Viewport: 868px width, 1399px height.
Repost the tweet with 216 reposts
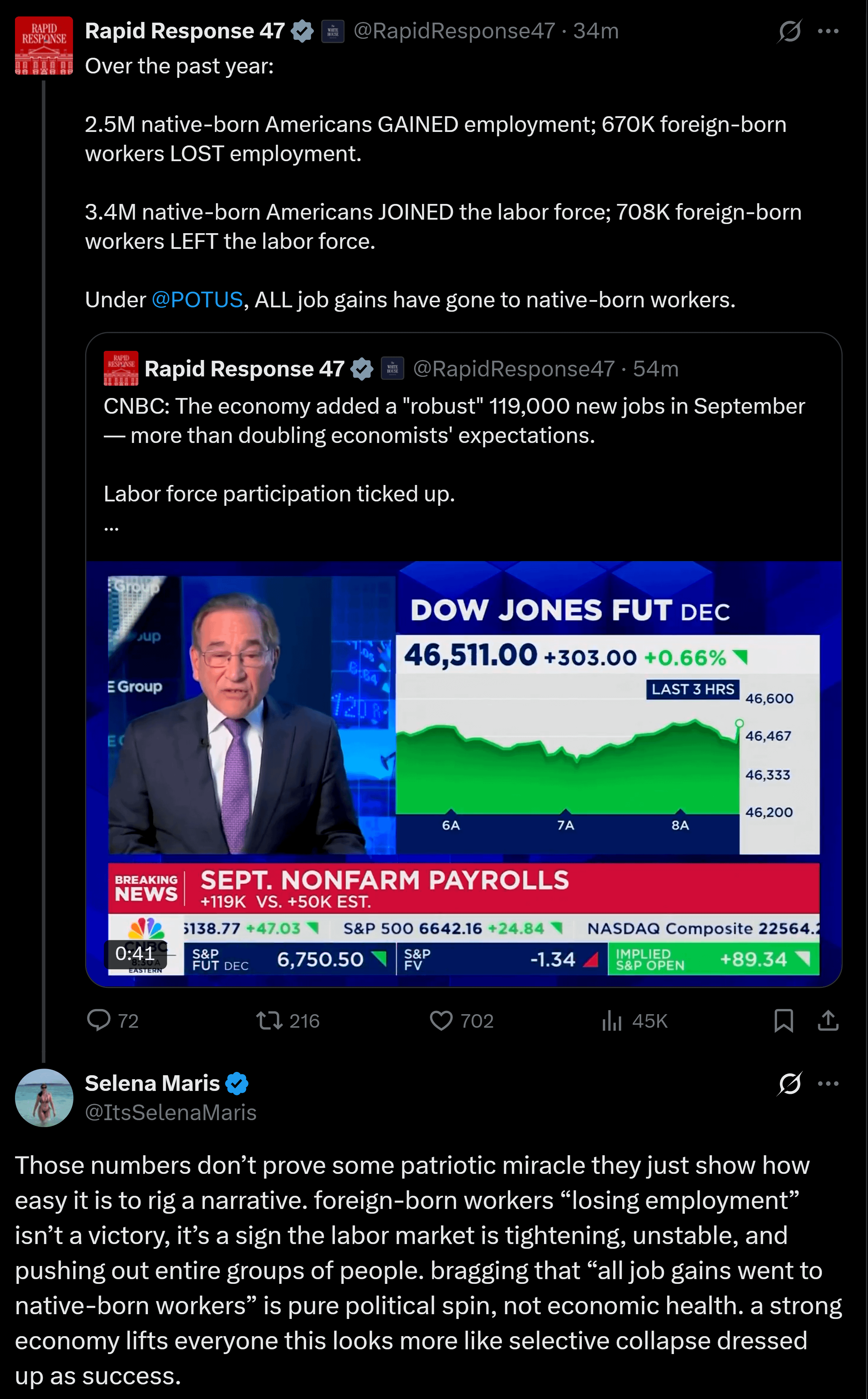[x=269, y=1020]
